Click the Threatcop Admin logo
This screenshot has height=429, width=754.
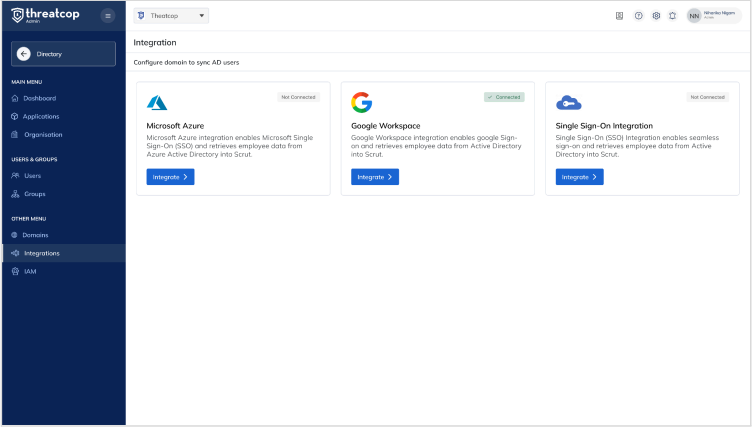click(45, 16)
